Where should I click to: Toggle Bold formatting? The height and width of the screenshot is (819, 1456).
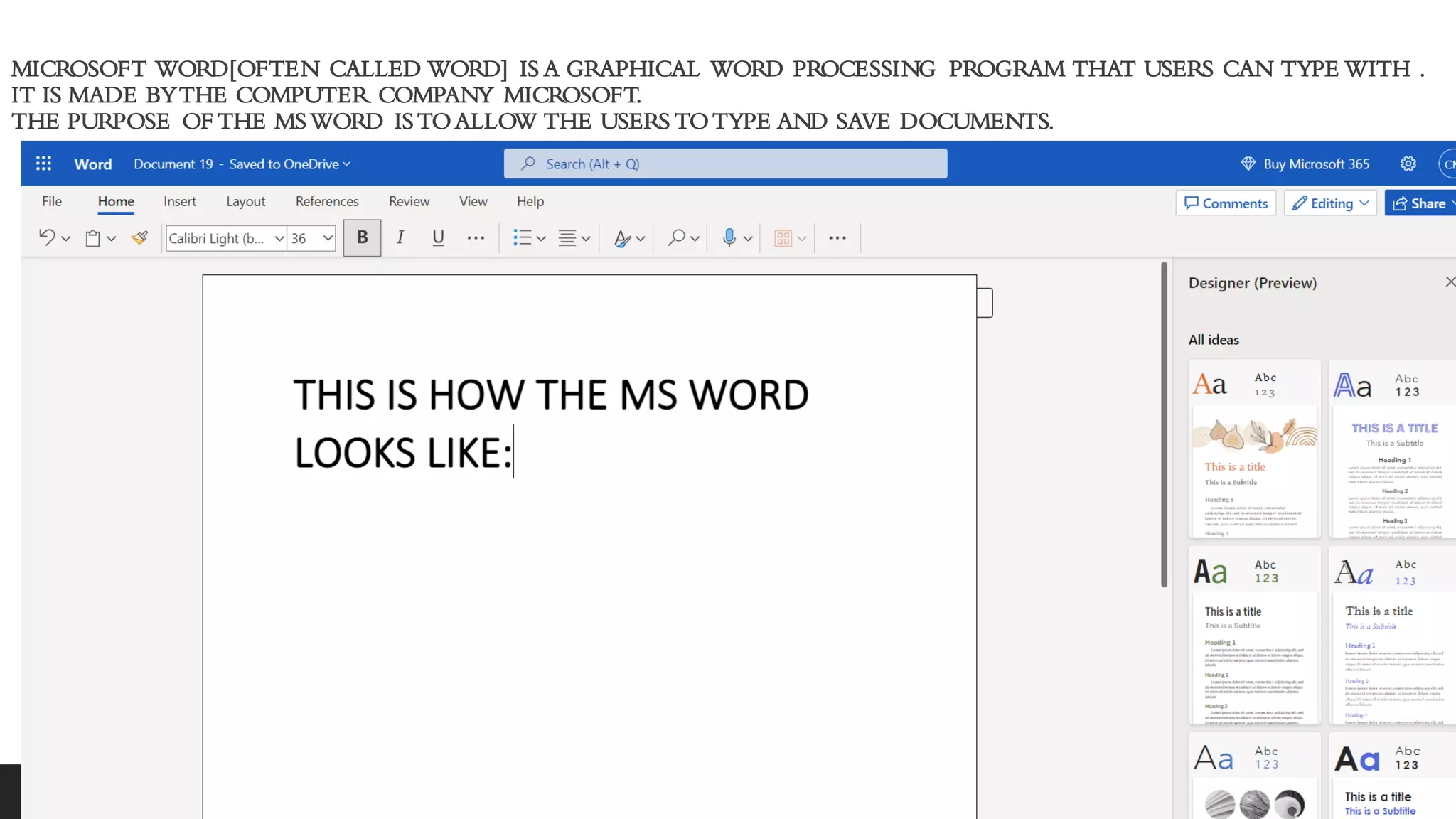pos(362,237)
